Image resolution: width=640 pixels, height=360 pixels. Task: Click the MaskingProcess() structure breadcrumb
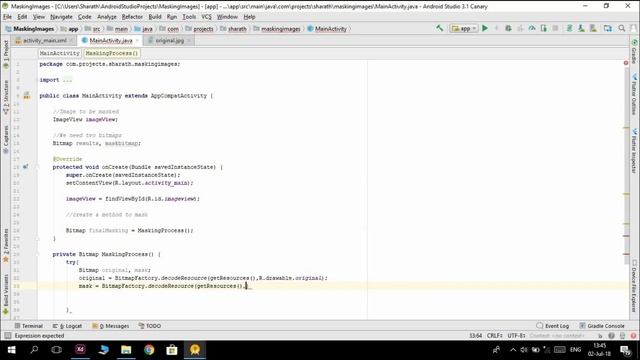tap(111, 53)
